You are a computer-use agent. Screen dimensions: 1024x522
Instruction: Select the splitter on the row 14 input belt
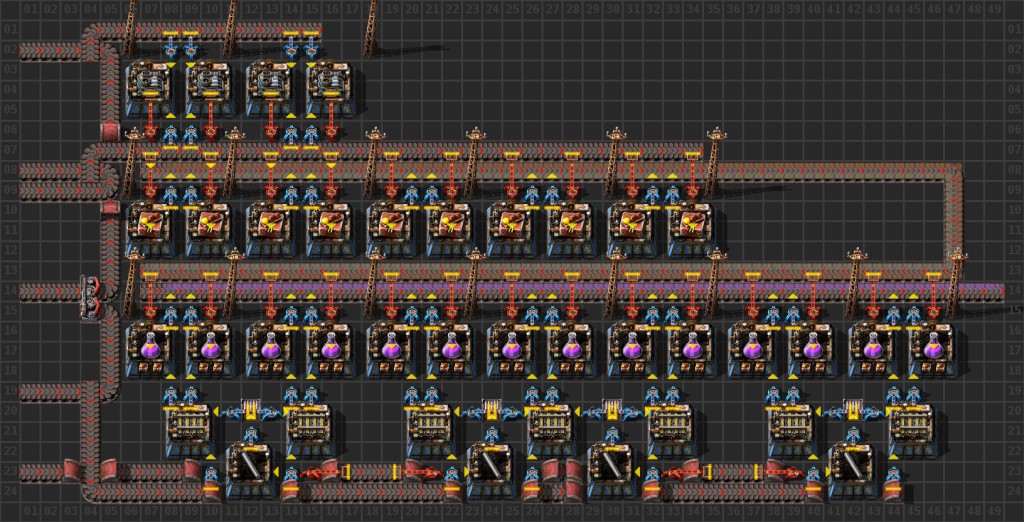(90, 298)
